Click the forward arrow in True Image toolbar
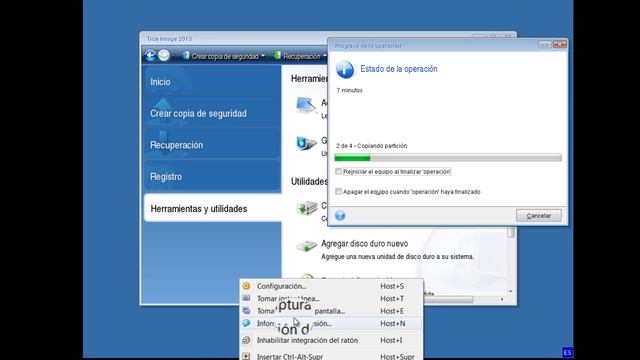Screen dimensions: 640x360 click(x=164, y=55)
